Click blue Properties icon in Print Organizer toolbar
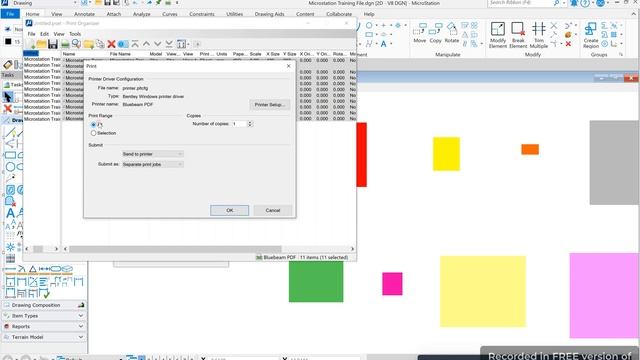Screen dimensions: 640x360 pos(123,44)
